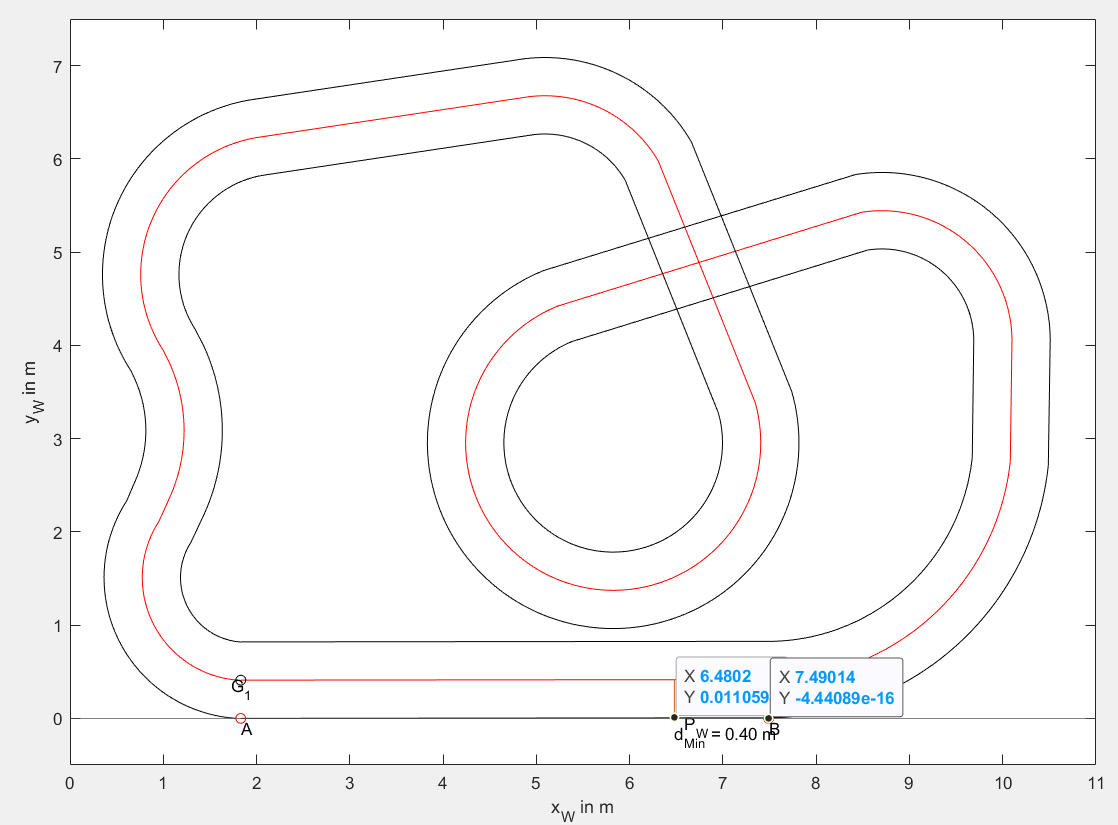Select the data point marker at P
Viewport: 1118px width, 825px height.
(674, 717)
